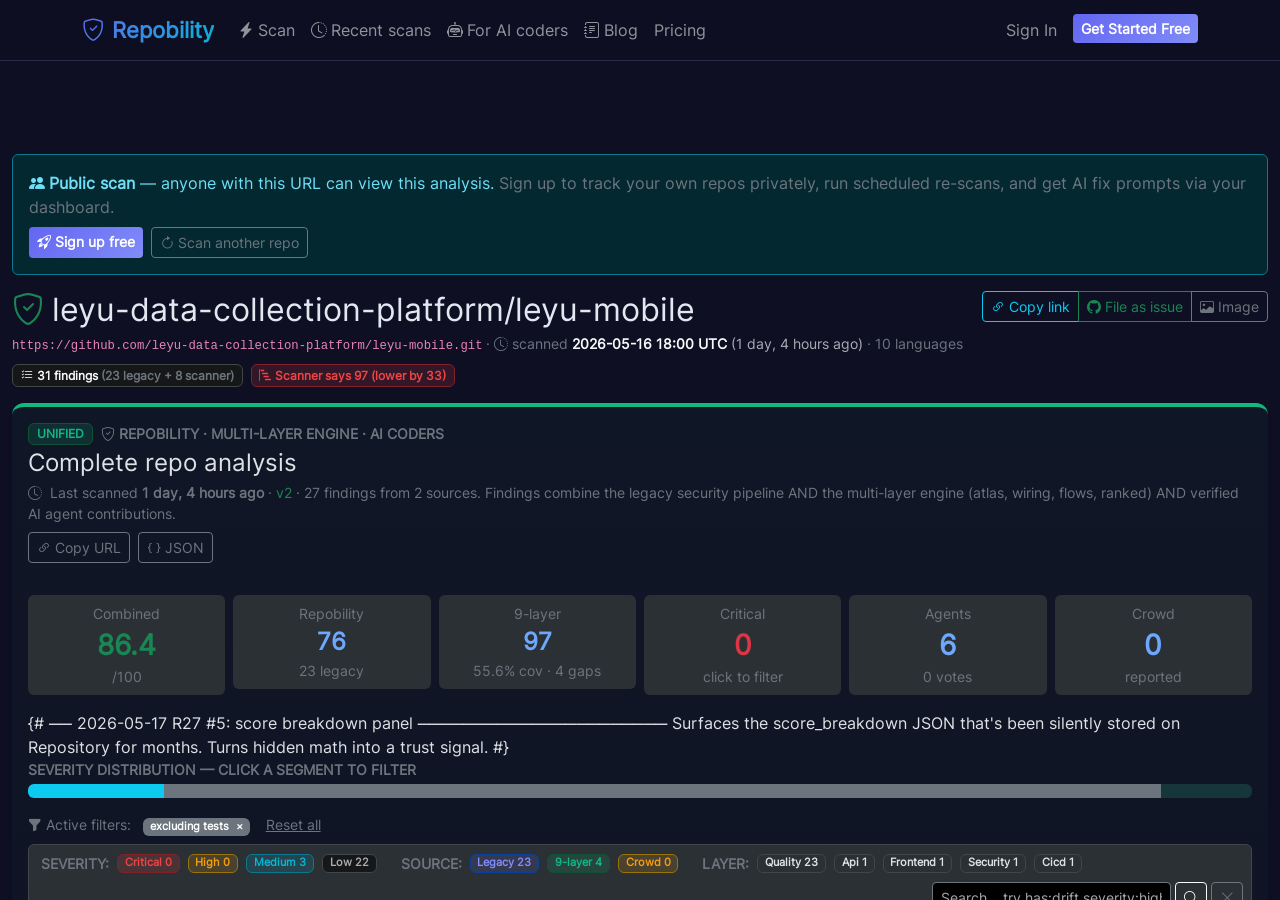Toggle the Cicd 1 layer filter
The width and height of the screenshot is (1280, 900).
point(1058,863)
